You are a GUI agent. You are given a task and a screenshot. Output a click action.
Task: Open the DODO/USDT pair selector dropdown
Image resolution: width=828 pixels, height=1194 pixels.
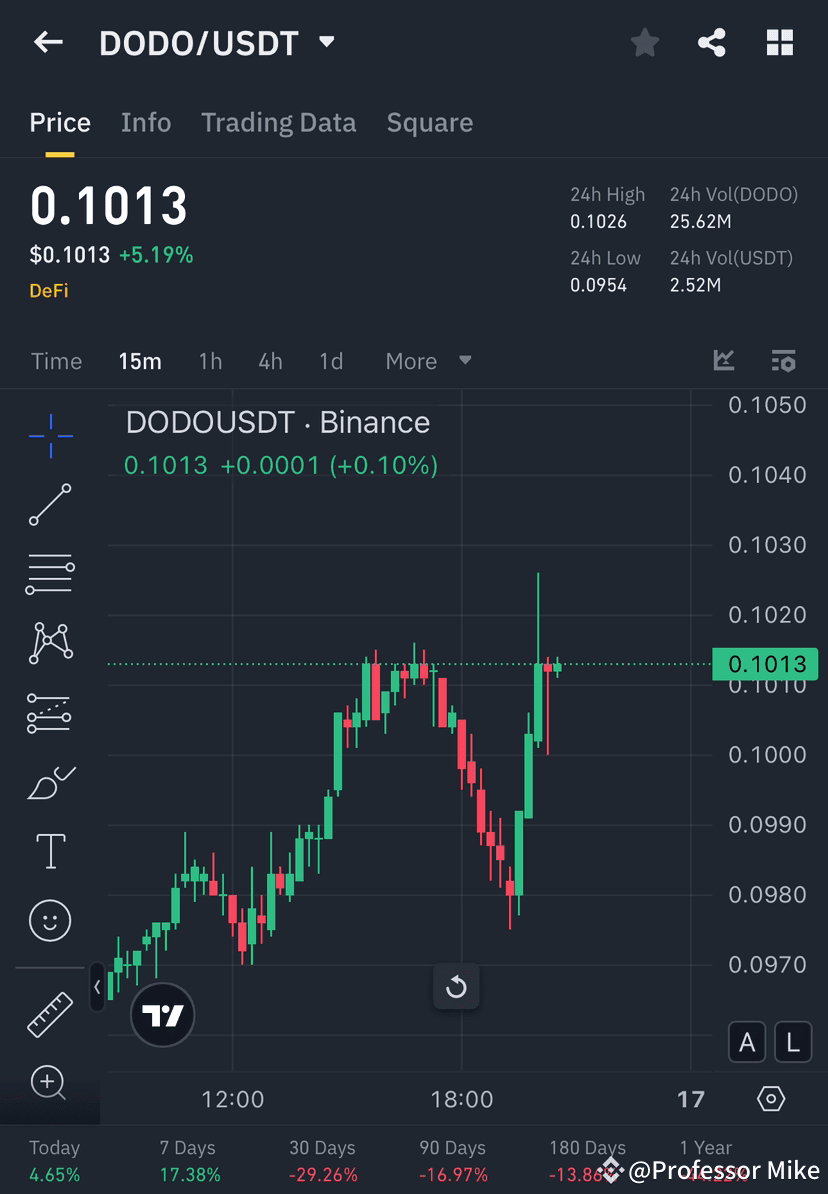tap(327, 42)
